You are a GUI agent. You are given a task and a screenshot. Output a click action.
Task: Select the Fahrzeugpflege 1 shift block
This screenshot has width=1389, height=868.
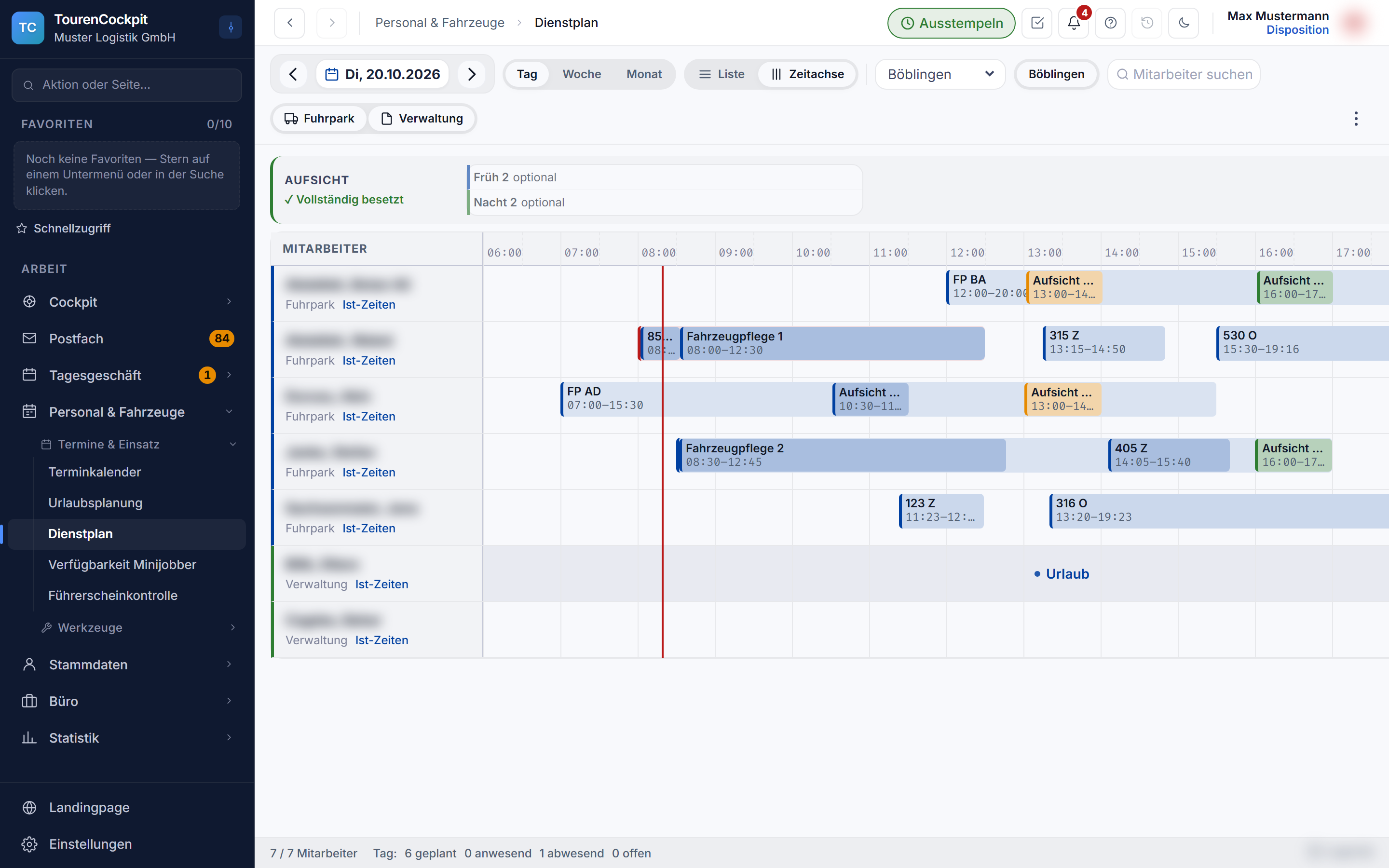click(832, 343)
